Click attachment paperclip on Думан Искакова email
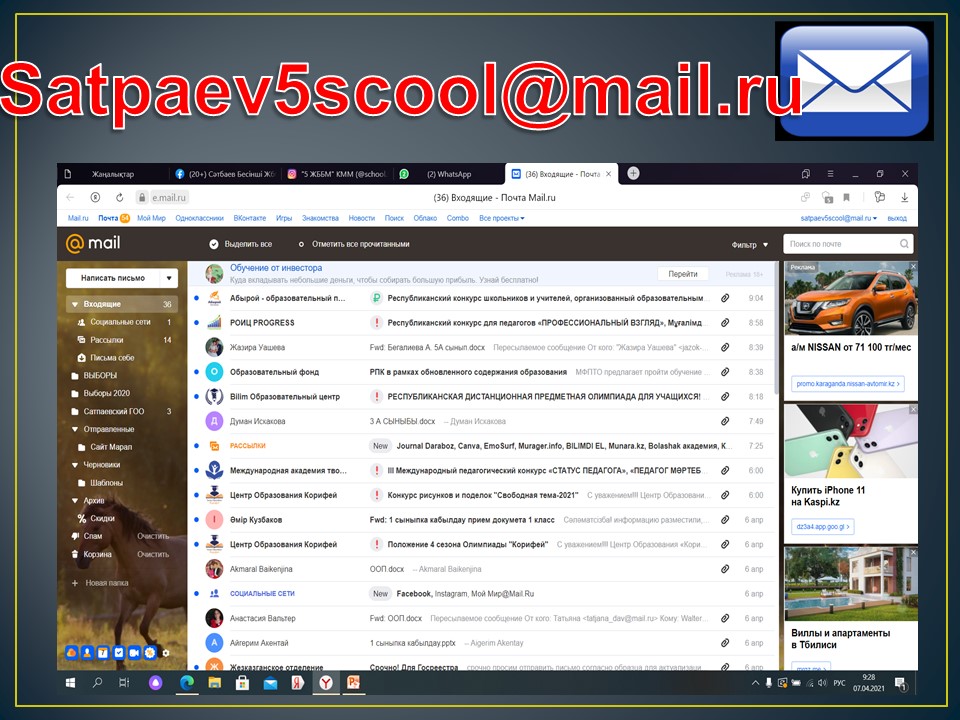The image size is (960, 720). pyautogui.click(x=725, y=421)
